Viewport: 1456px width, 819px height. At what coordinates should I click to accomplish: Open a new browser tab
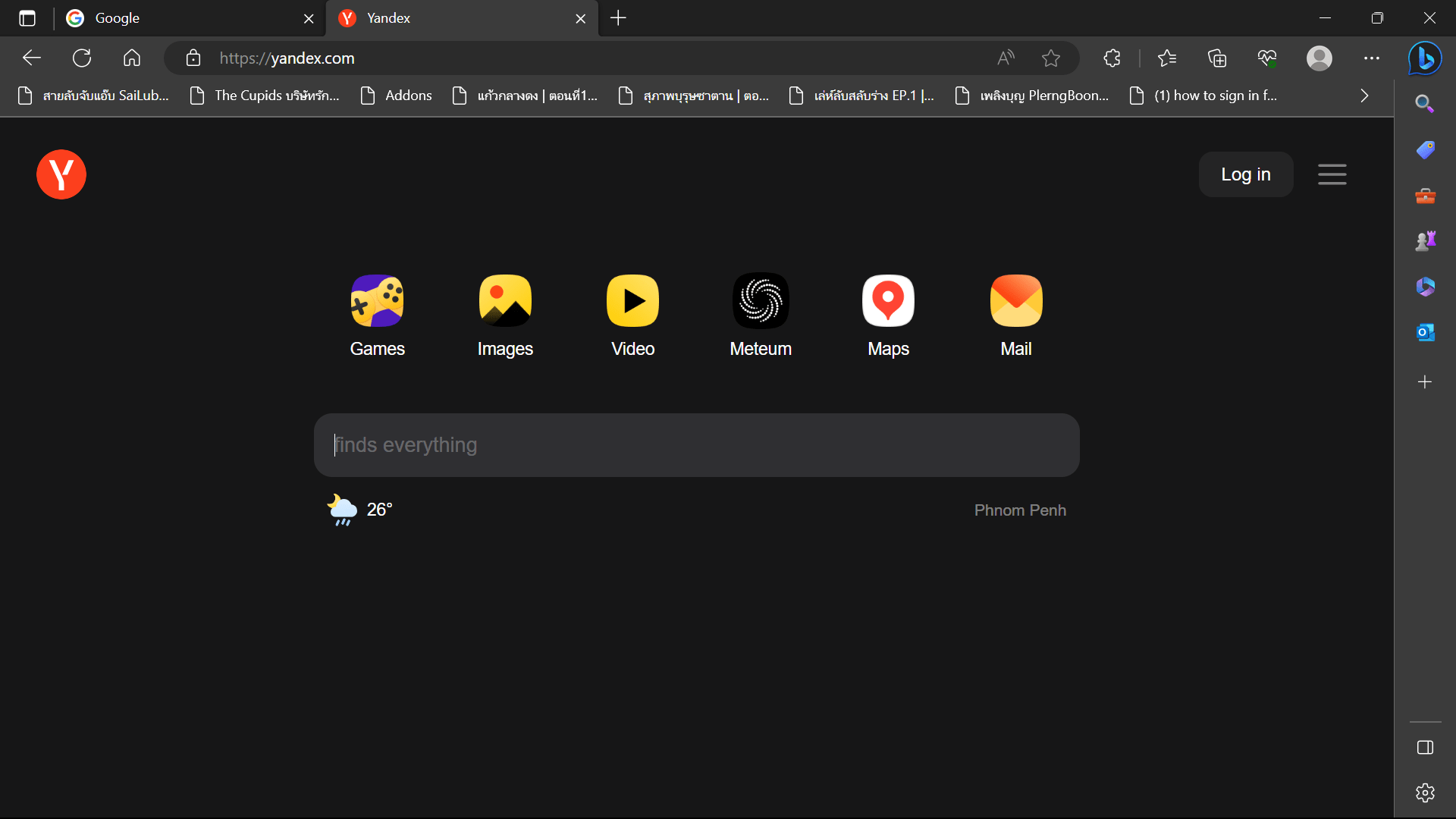618,18
